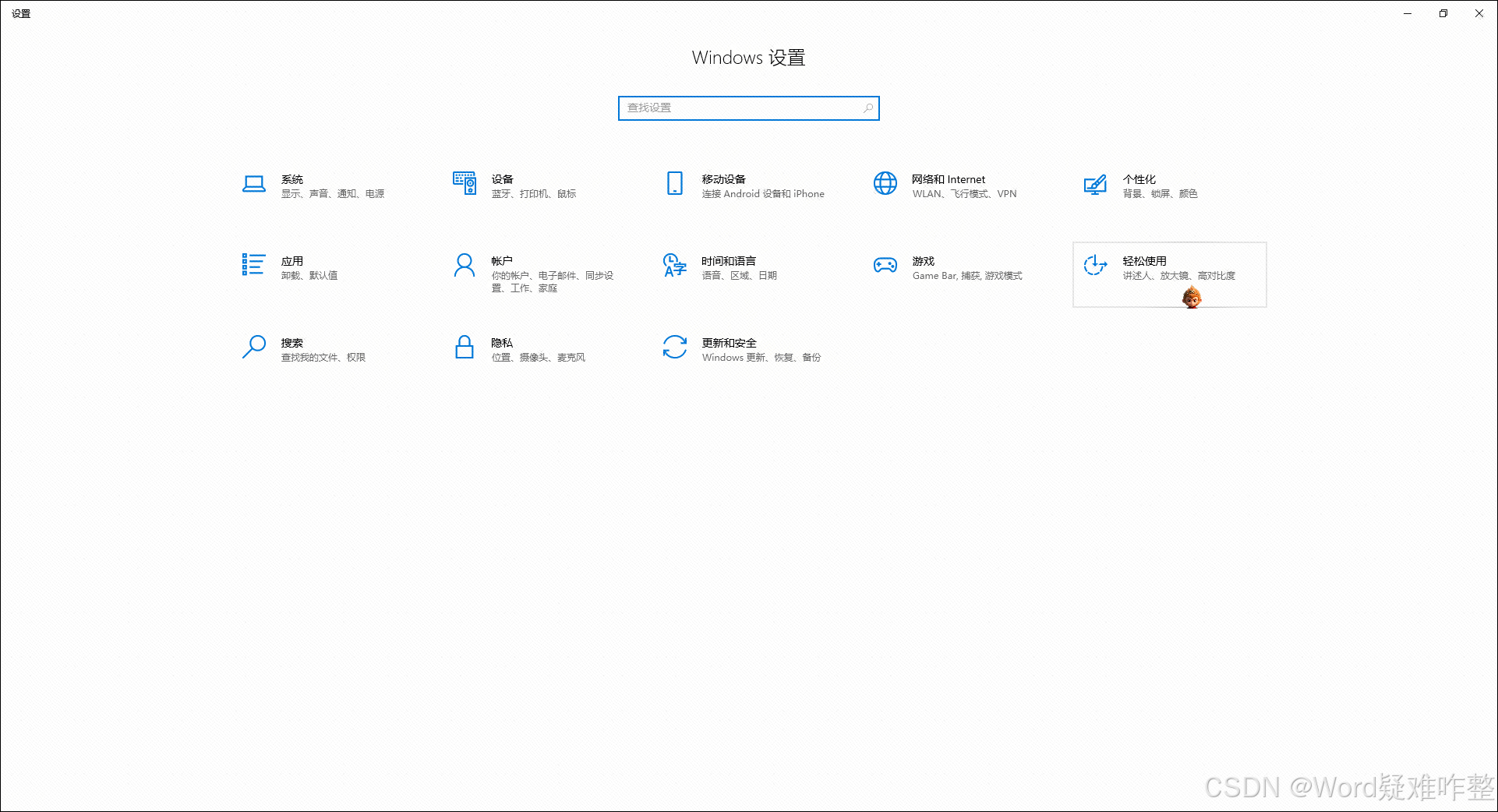
Task: Open the 系统 laptop icon
Action: 253,184
